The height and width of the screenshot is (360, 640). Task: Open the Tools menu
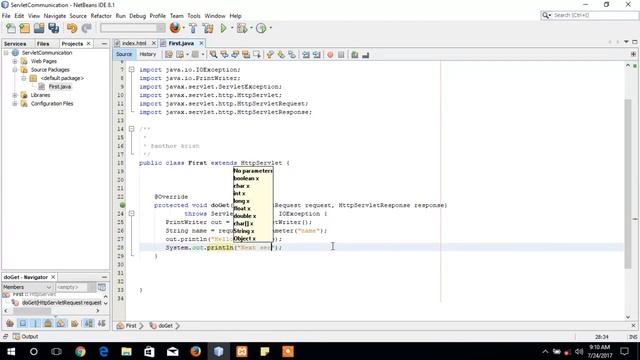click(193, 16)
